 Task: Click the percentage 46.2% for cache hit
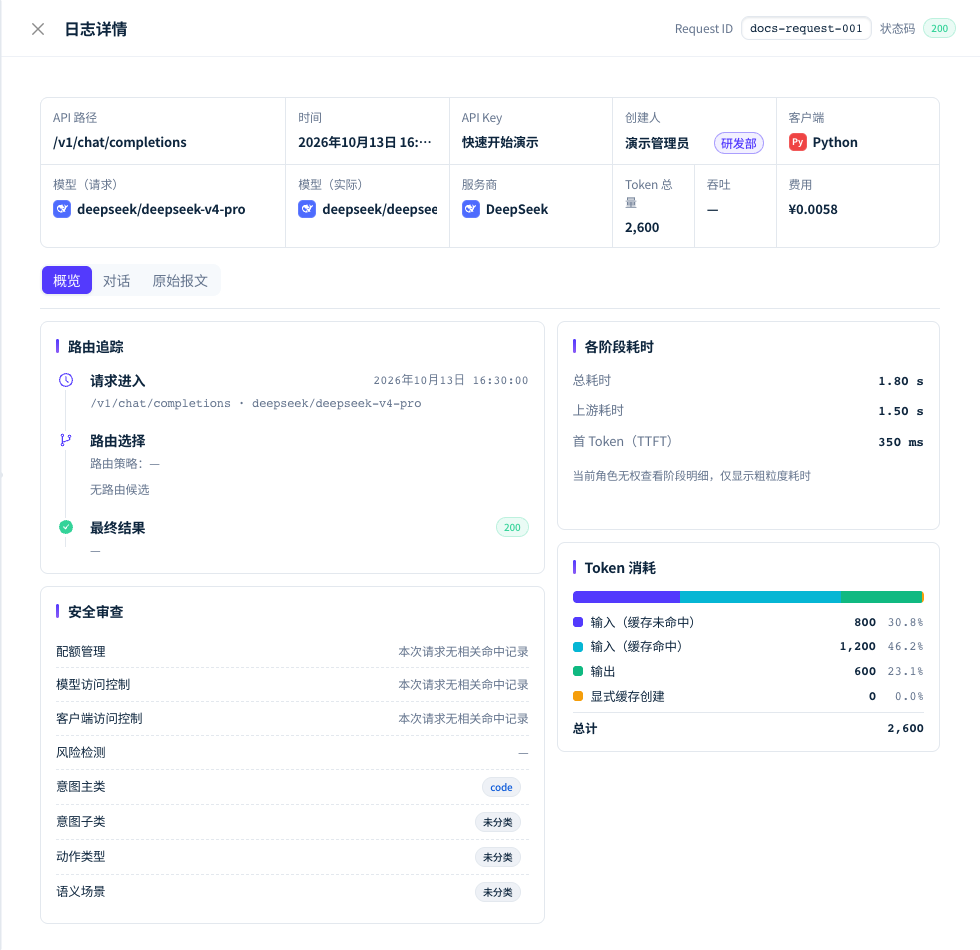[906, 646]
